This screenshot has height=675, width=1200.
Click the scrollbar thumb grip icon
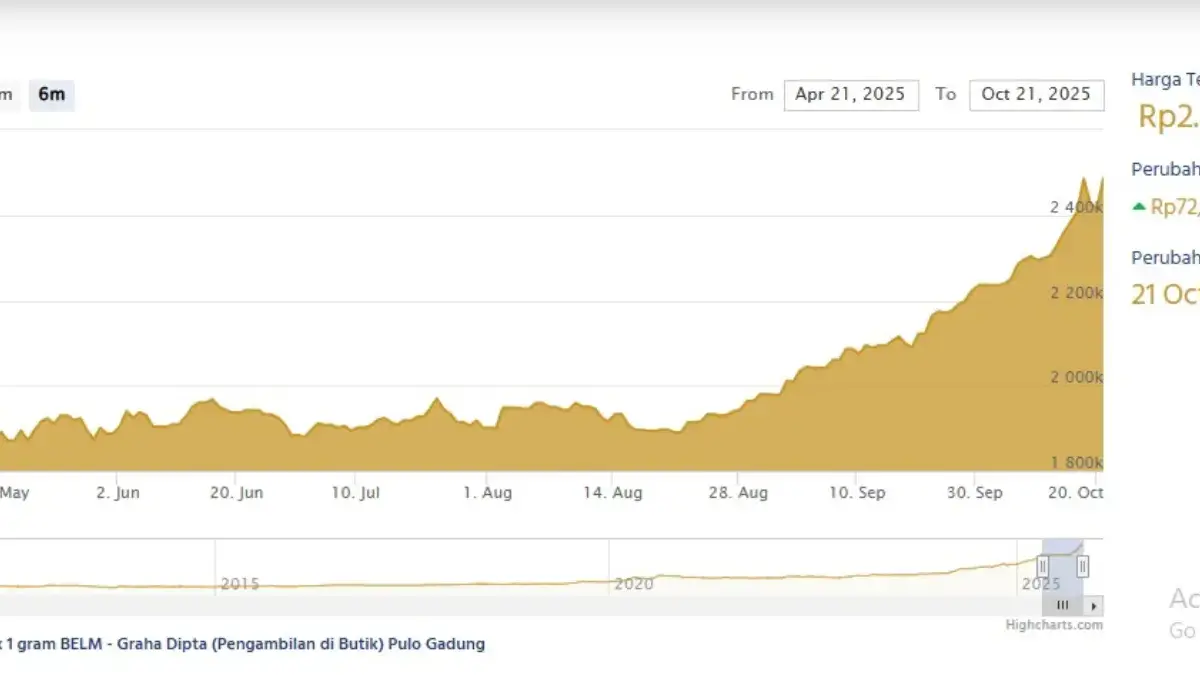tap(1062, 606)
